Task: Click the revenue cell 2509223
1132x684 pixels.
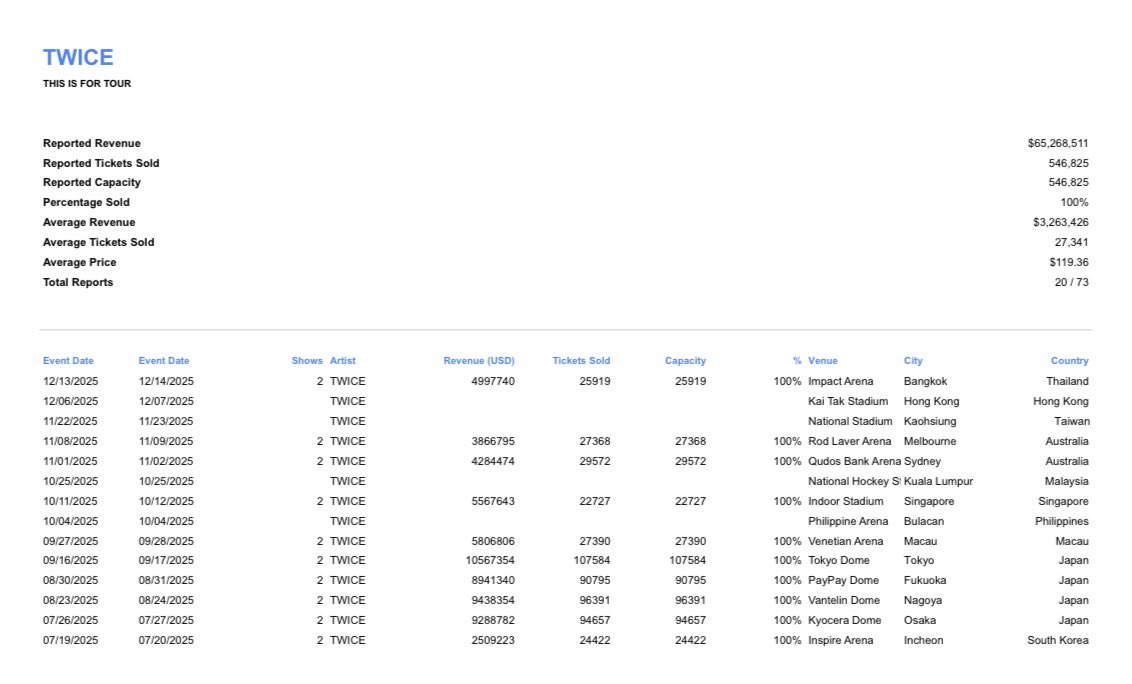Action: click(493, 641)
